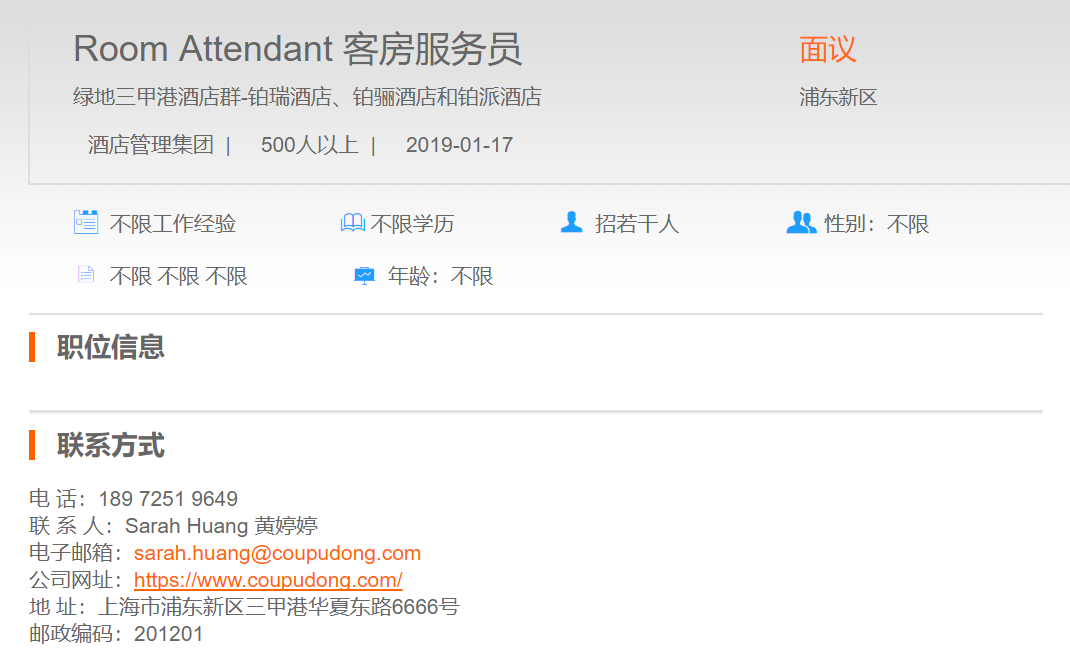Click the address 上海市浦东新区三甲港华夏东路6666号
1070x663 pixels.
[278, 607]
